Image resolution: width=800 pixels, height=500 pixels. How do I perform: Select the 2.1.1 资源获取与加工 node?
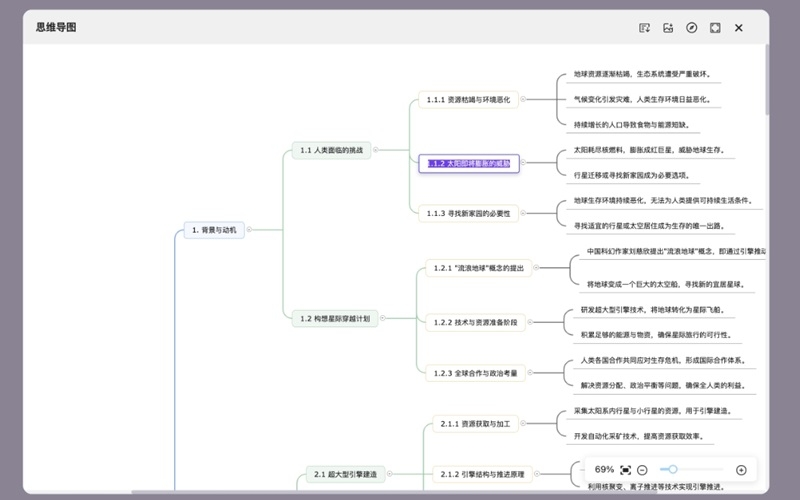tap(476, 424)
